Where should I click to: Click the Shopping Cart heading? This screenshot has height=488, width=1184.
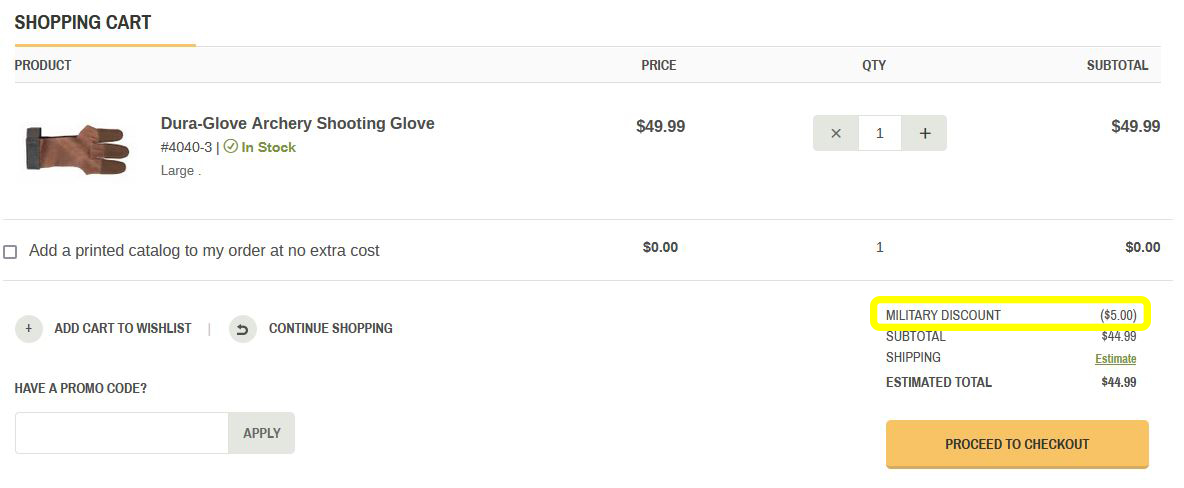pyautogui.click(x=83, y=22)
